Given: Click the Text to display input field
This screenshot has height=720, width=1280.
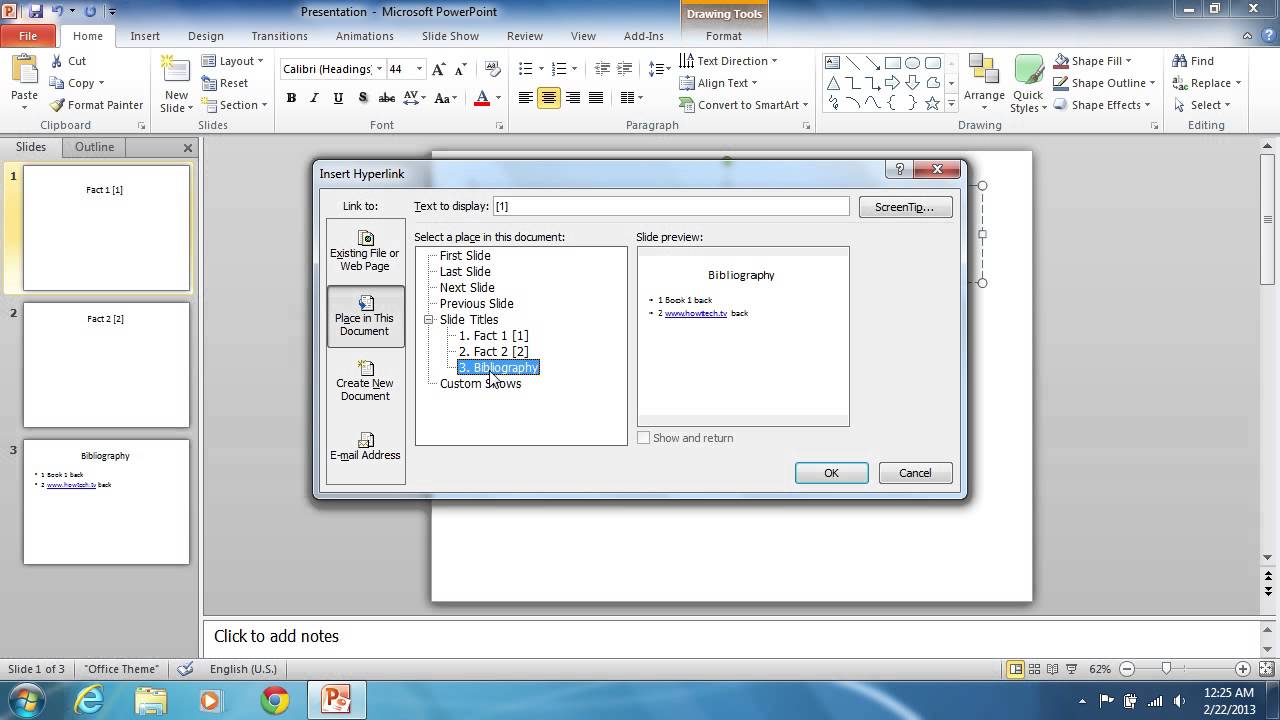Looking at the screenshot, I should point(671,206).
